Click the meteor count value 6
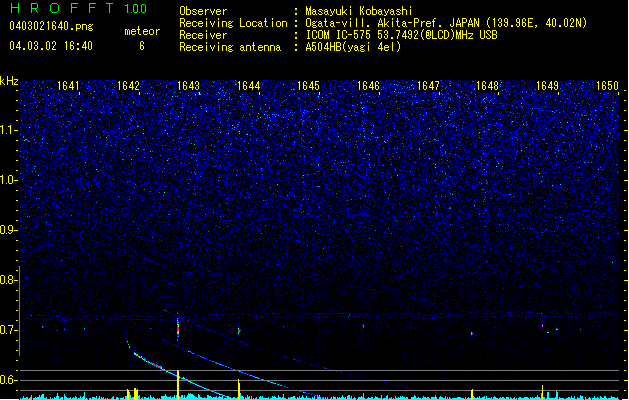Viewport: 629px width, 400px height. (x=142, y=46)
